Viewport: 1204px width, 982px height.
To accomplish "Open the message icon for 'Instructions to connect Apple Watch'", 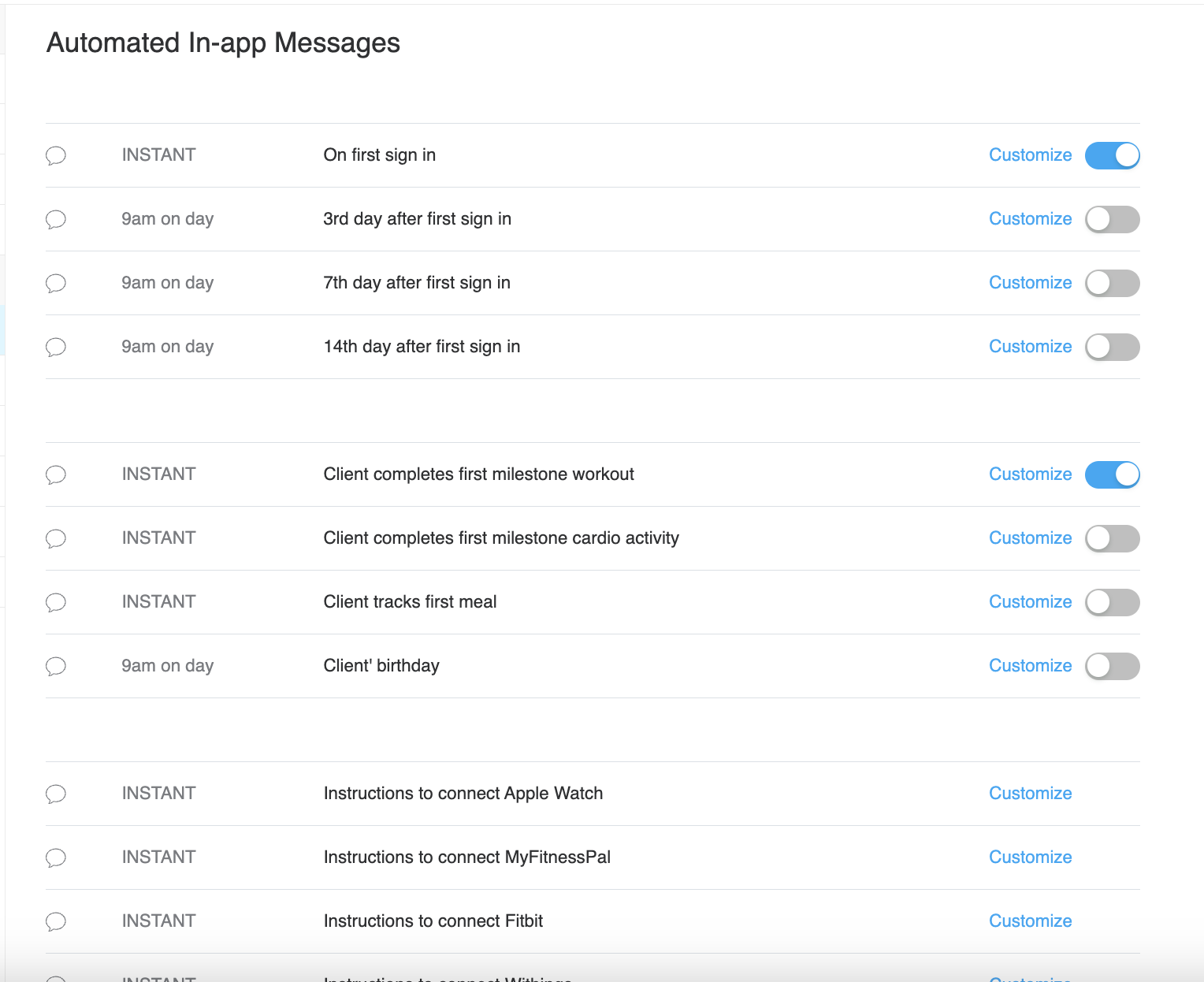I will point(56,794).
